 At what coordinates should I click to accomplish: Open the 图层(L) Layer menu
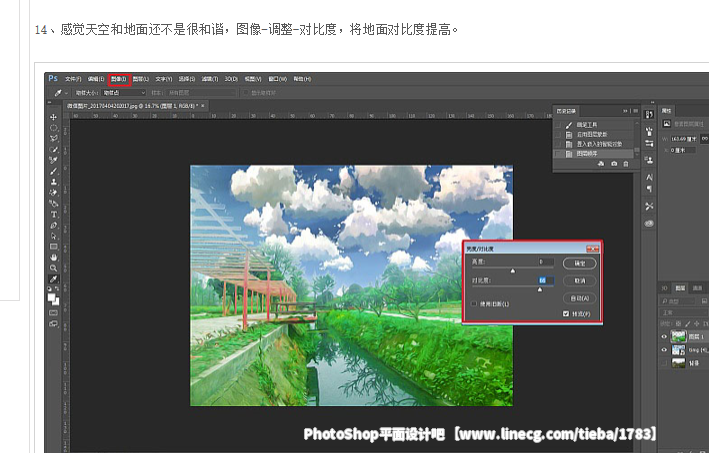coord(141,79)
